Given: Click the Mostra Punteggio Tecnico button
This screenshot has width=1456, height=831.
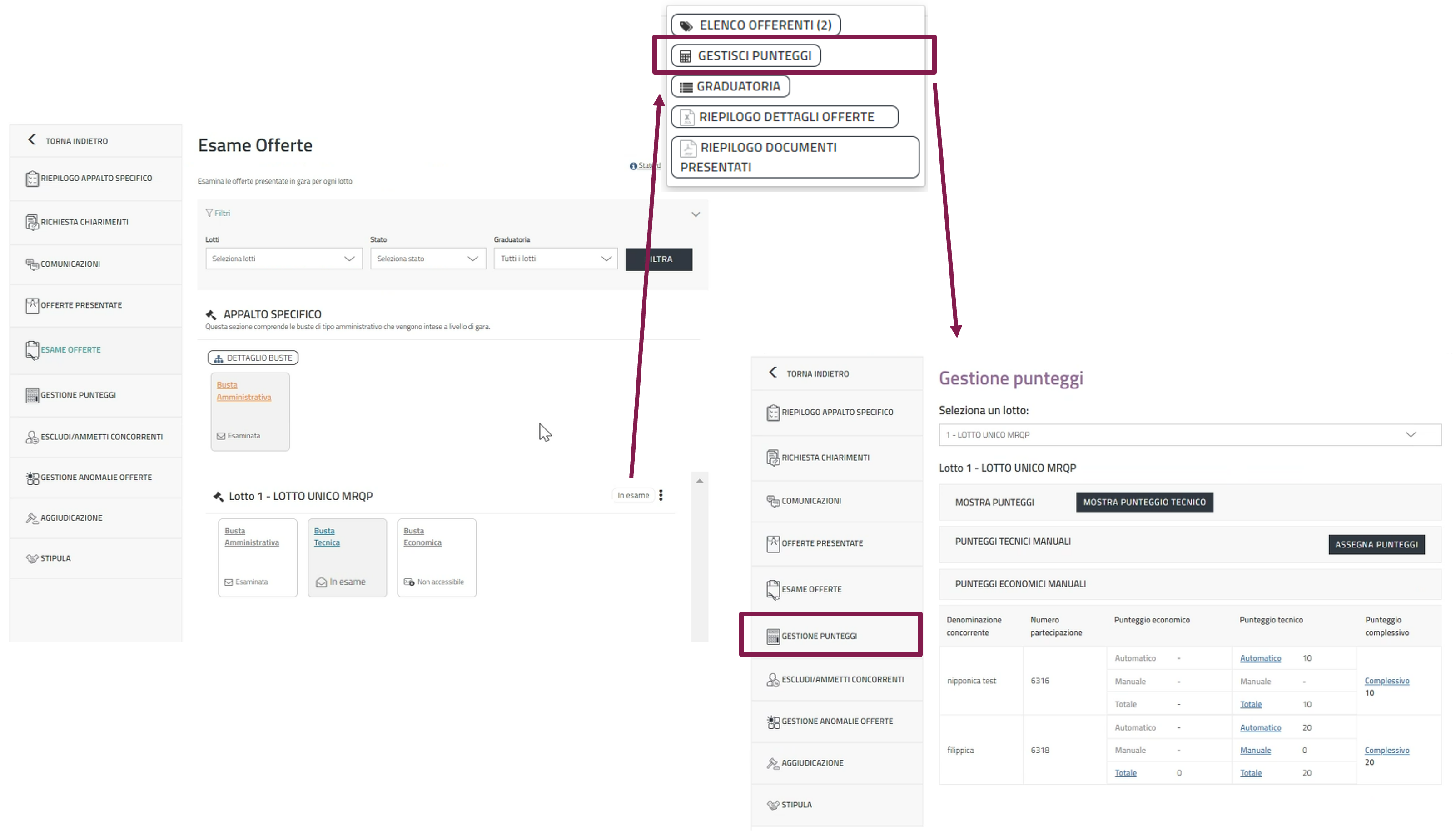Looking at the screenshot, I should coord(1144,502).
